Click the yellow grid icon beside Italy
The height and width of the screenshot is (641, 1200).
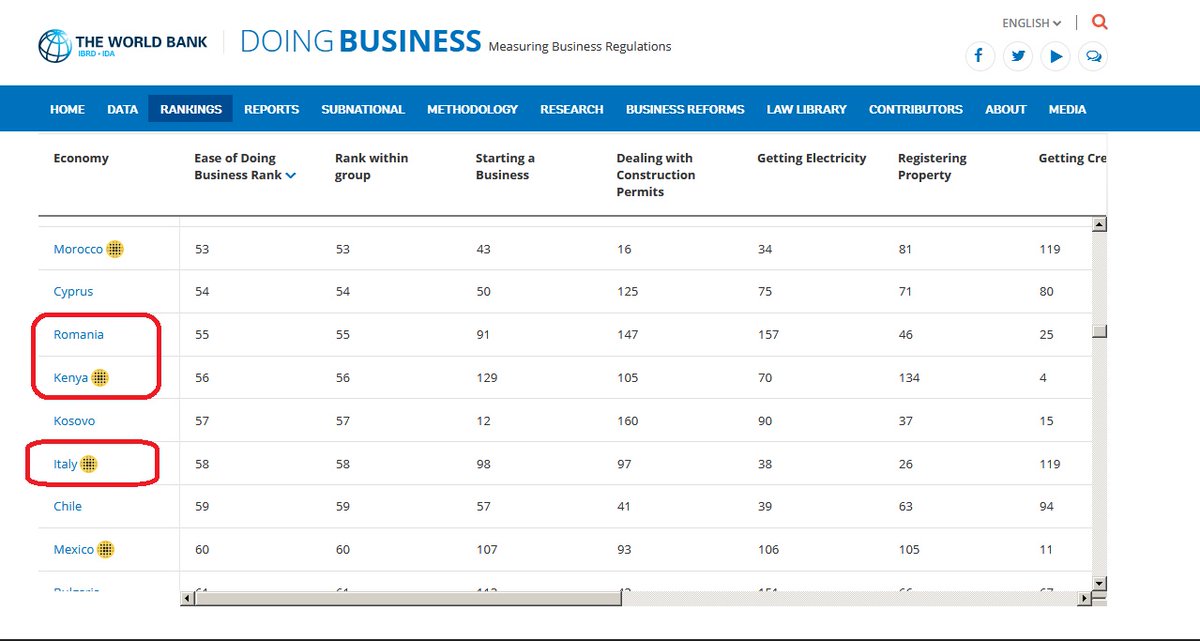pos(89,464)
